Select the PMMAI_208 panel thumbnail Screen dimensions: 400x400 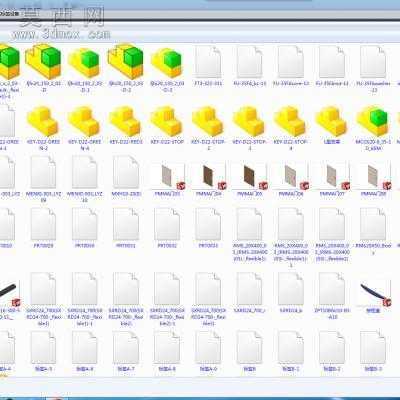point(373,176)
